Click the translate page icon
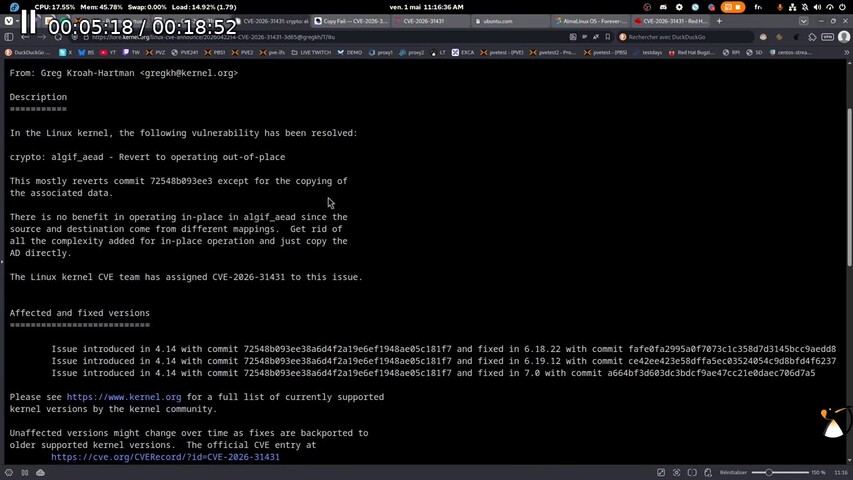The image size is (853, 480). point(596,37)
